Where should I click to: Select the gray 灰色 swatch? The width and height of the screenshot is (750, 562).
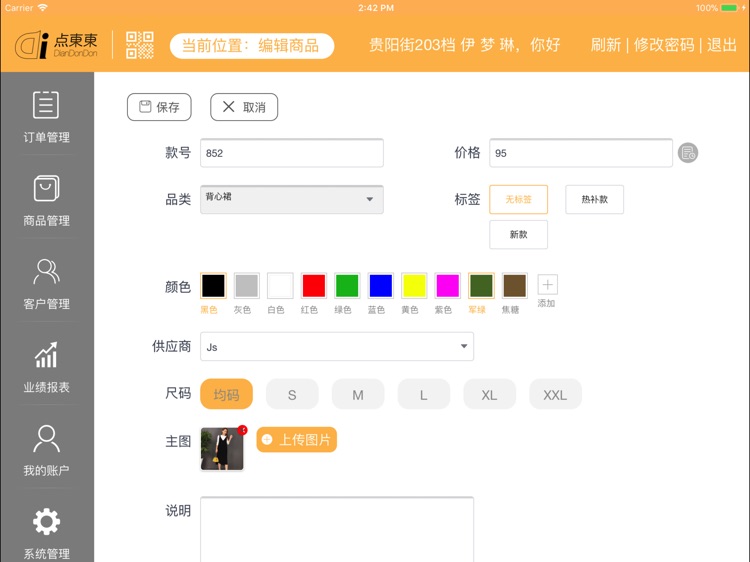(x=247, y=286)
